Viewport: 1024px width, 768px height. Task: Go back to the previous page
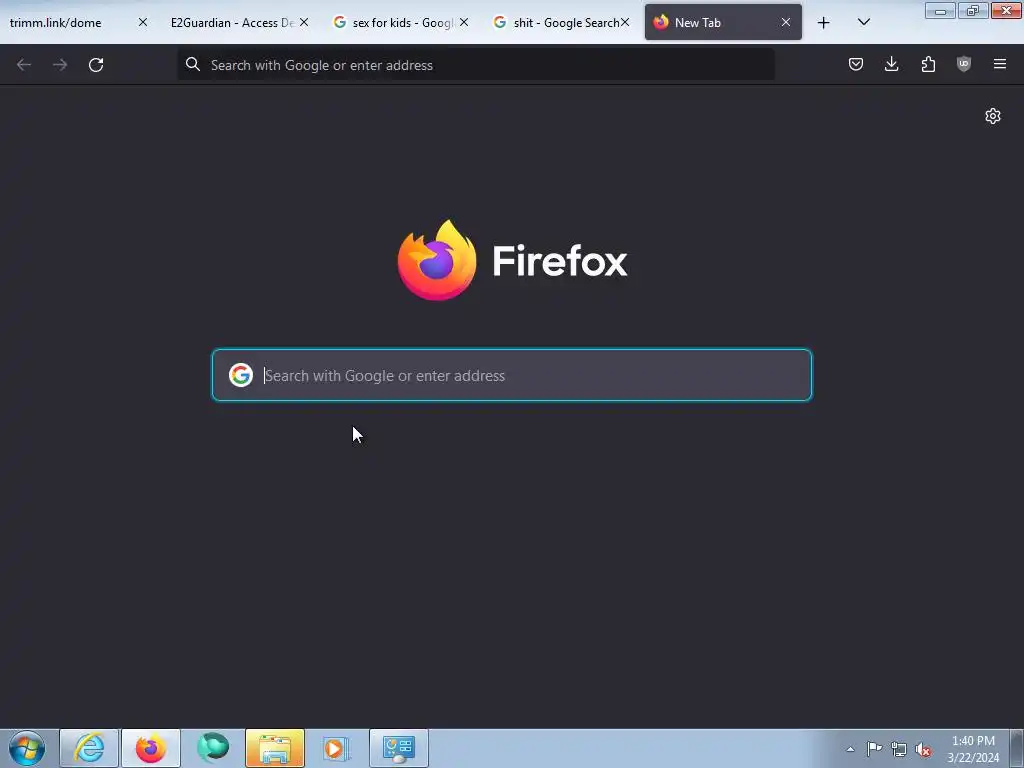[x=24, y=65]
